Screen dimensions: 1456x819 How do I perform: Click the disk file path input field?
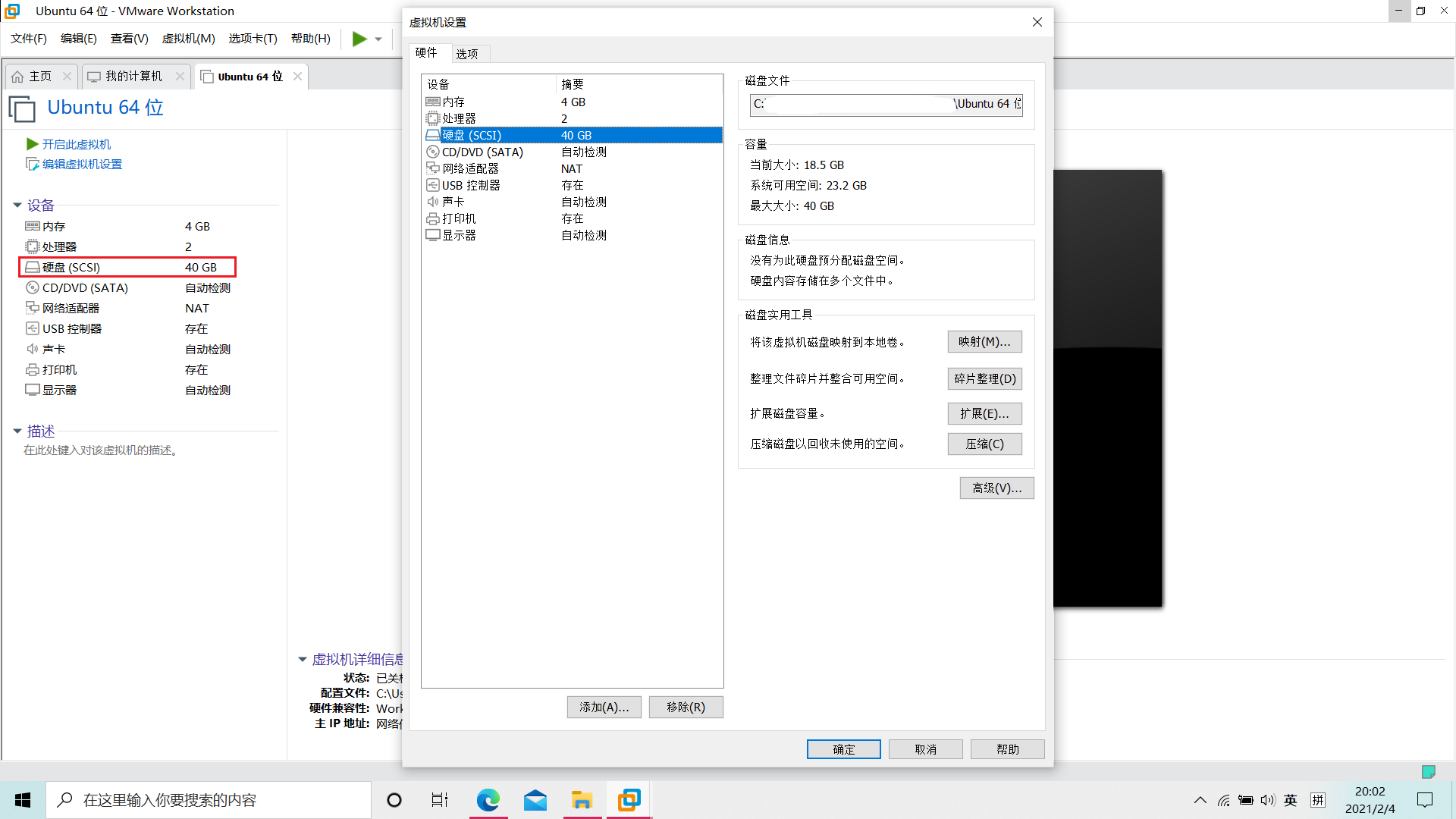click(x=885, y=104)
